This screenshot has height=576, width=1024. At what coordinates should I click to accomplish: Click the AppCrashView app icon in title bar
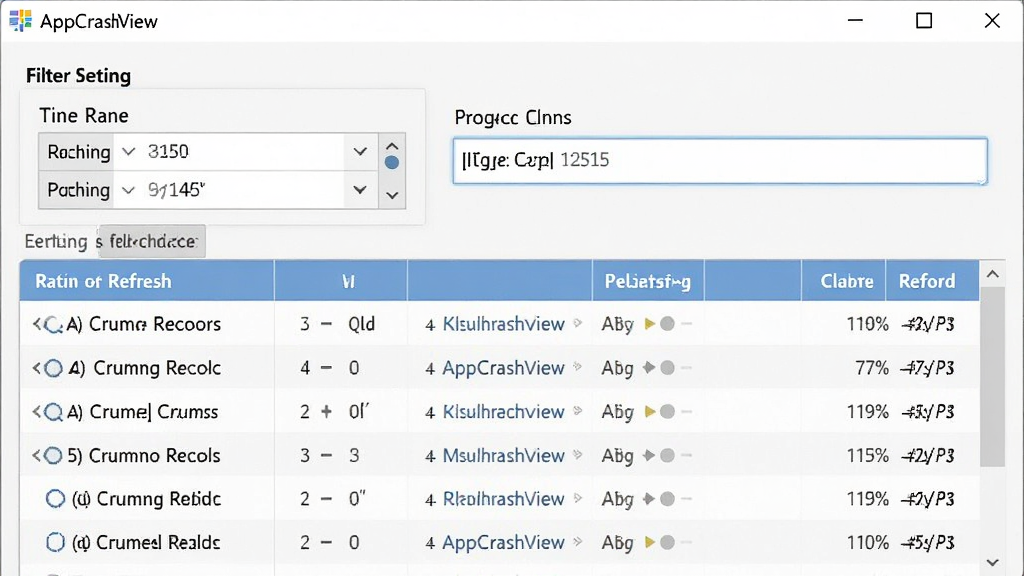[x=20, y=21]
